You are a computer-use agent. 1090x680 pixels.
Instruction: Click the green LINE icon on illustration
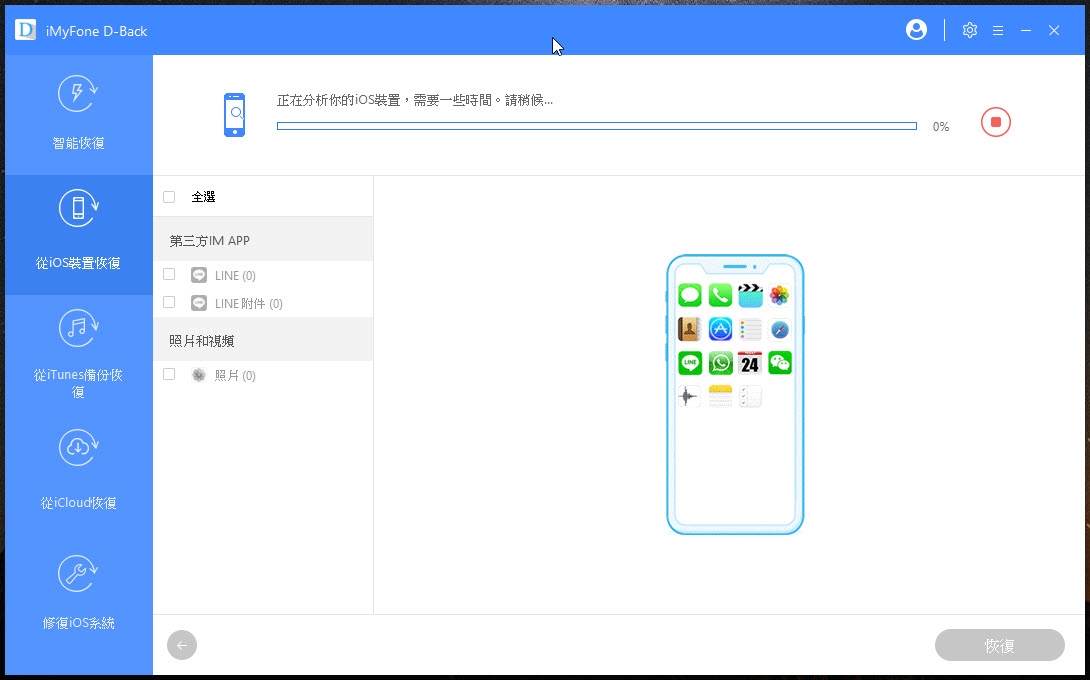tap(690, 362)
